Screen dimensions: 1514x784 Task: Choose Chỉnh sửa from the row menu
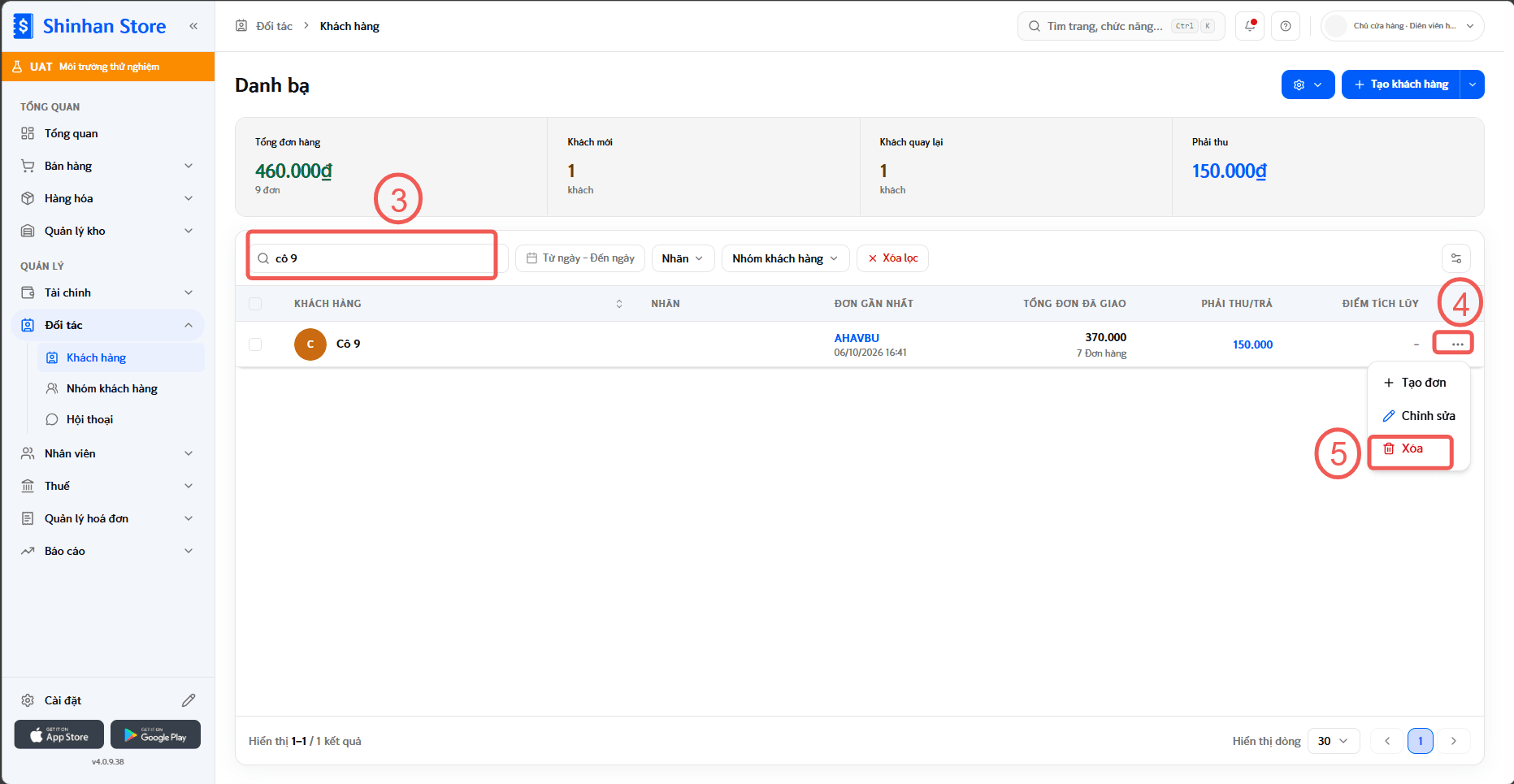(x=1418, y=416)
